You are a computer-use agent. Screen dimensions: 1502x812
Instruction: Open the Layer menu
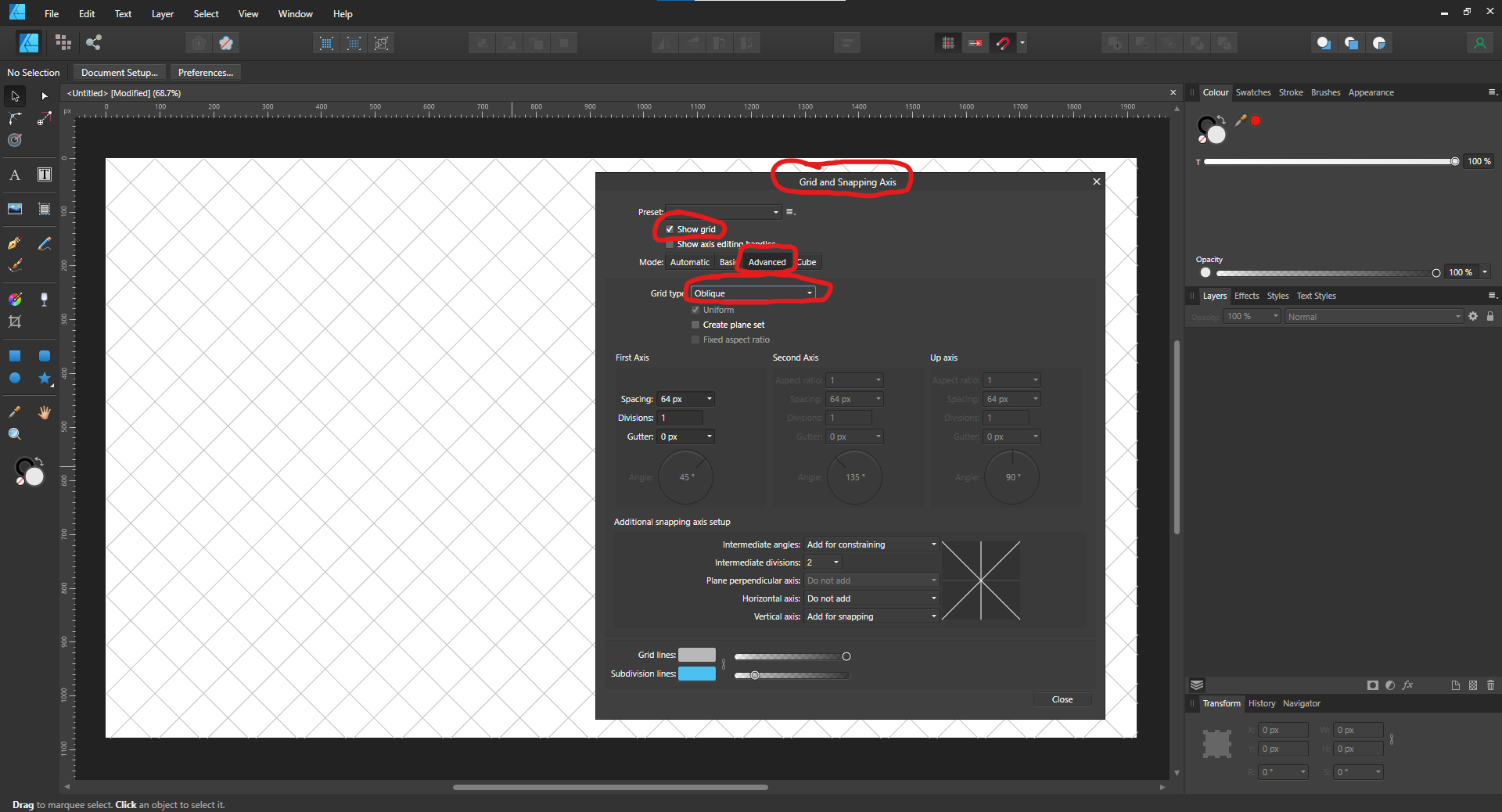(162, 14)
